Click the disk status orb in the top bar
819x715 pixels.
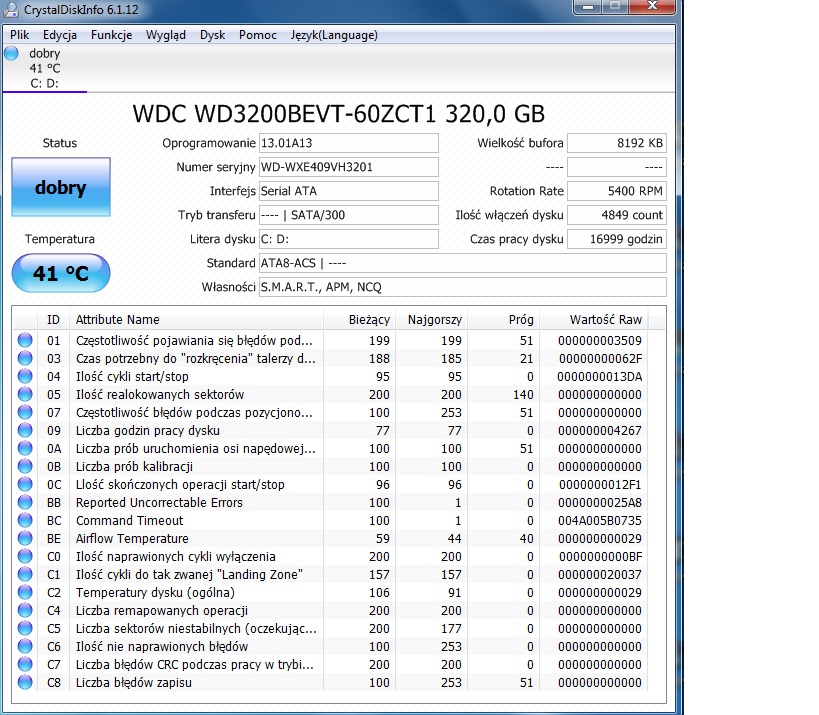point(11,53)
